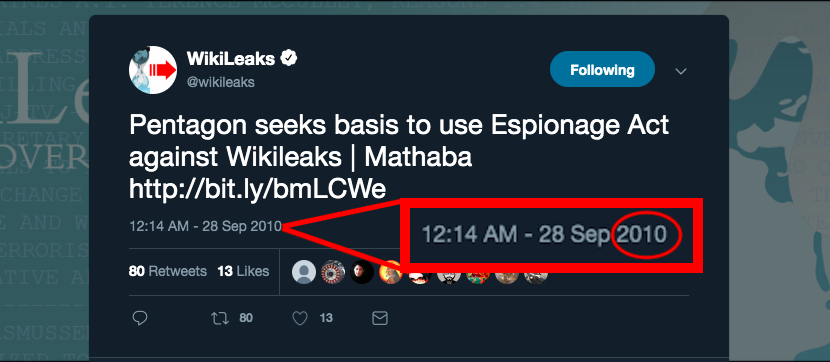
Task: Open WikiLeaks profile avatar
Action: click(x=153, y=70)
